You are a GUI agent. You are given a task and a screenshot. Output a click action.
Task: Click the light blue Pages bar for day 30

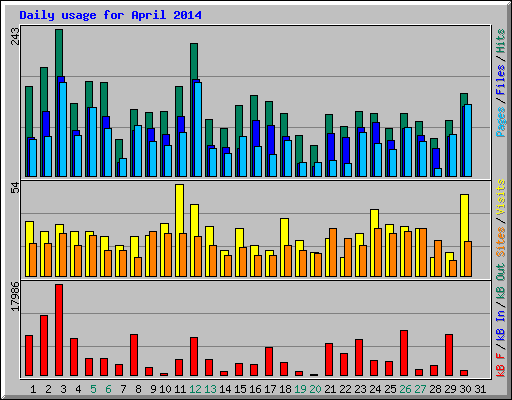(468, 140)
